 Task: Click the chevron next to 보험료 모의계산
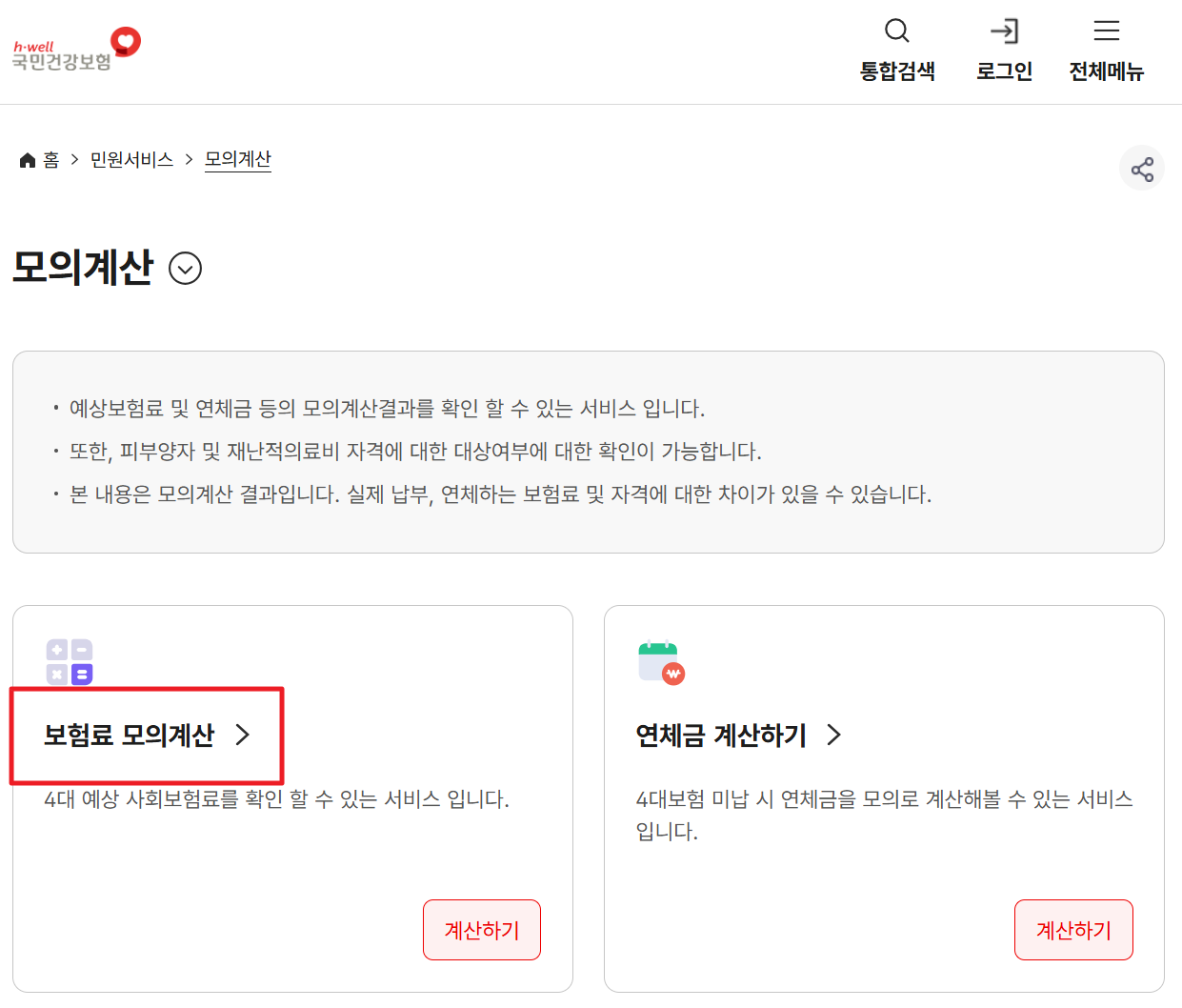point(243,735)
